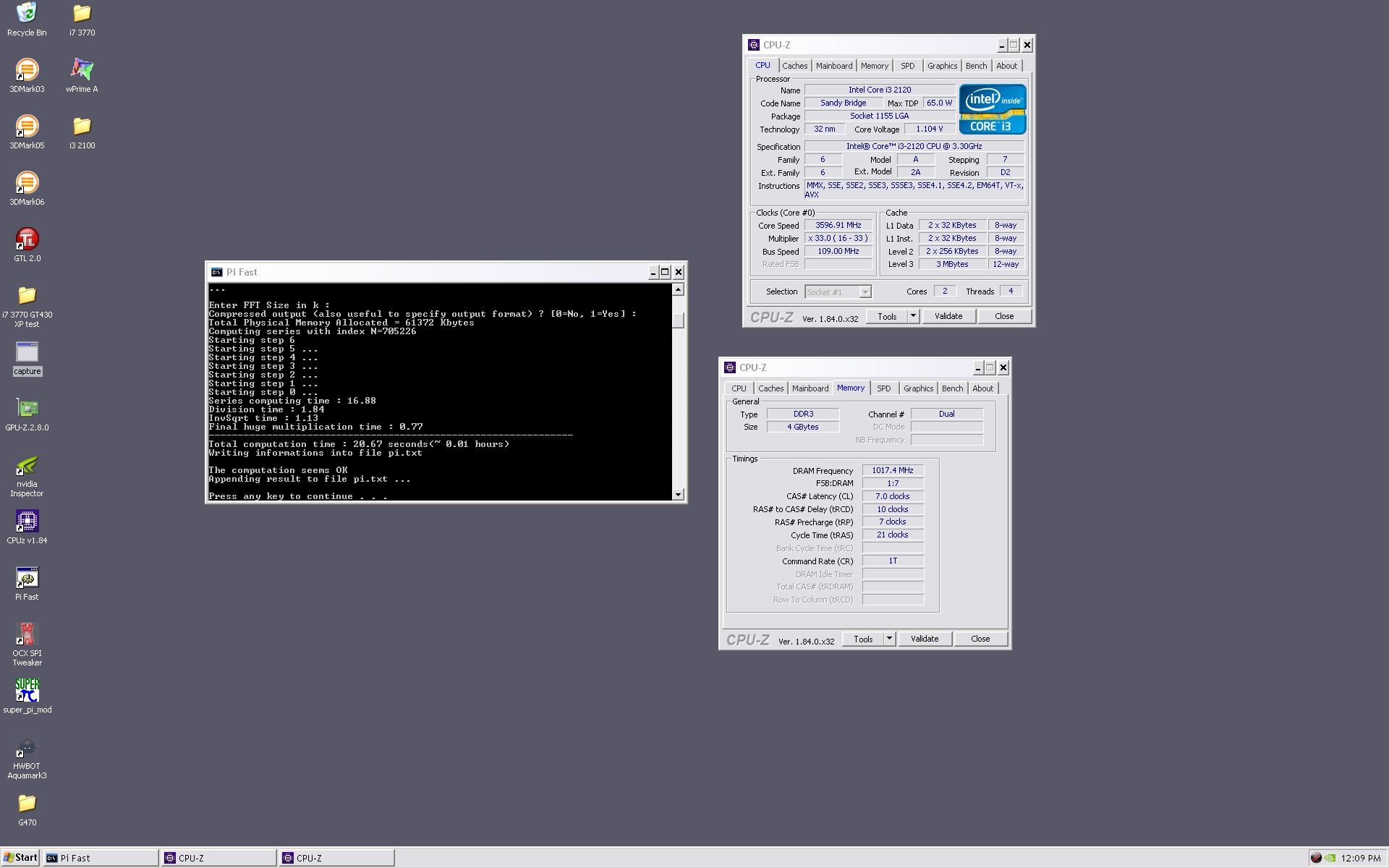1389x868 pixels.
Task: Click the Pi Fast window title icon
Action: (x=216, y=272)
